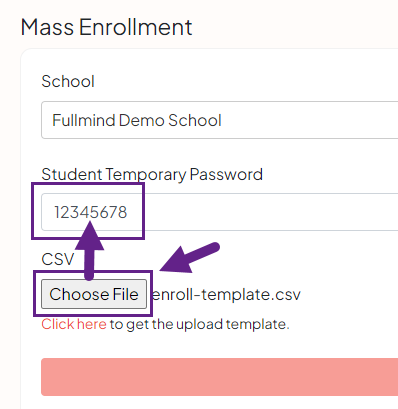The height and width of the screenshot is (409, 398).
Task: Click the CSV label above the file chooser
Action: pos(57,259)
